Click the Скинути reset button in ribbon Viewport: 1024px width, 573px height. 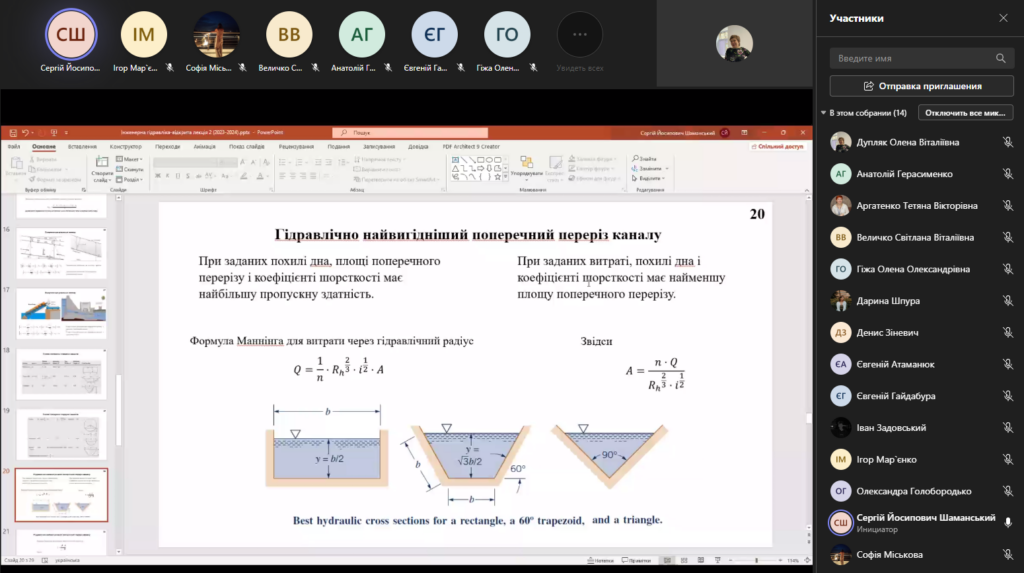pos(129,169)
